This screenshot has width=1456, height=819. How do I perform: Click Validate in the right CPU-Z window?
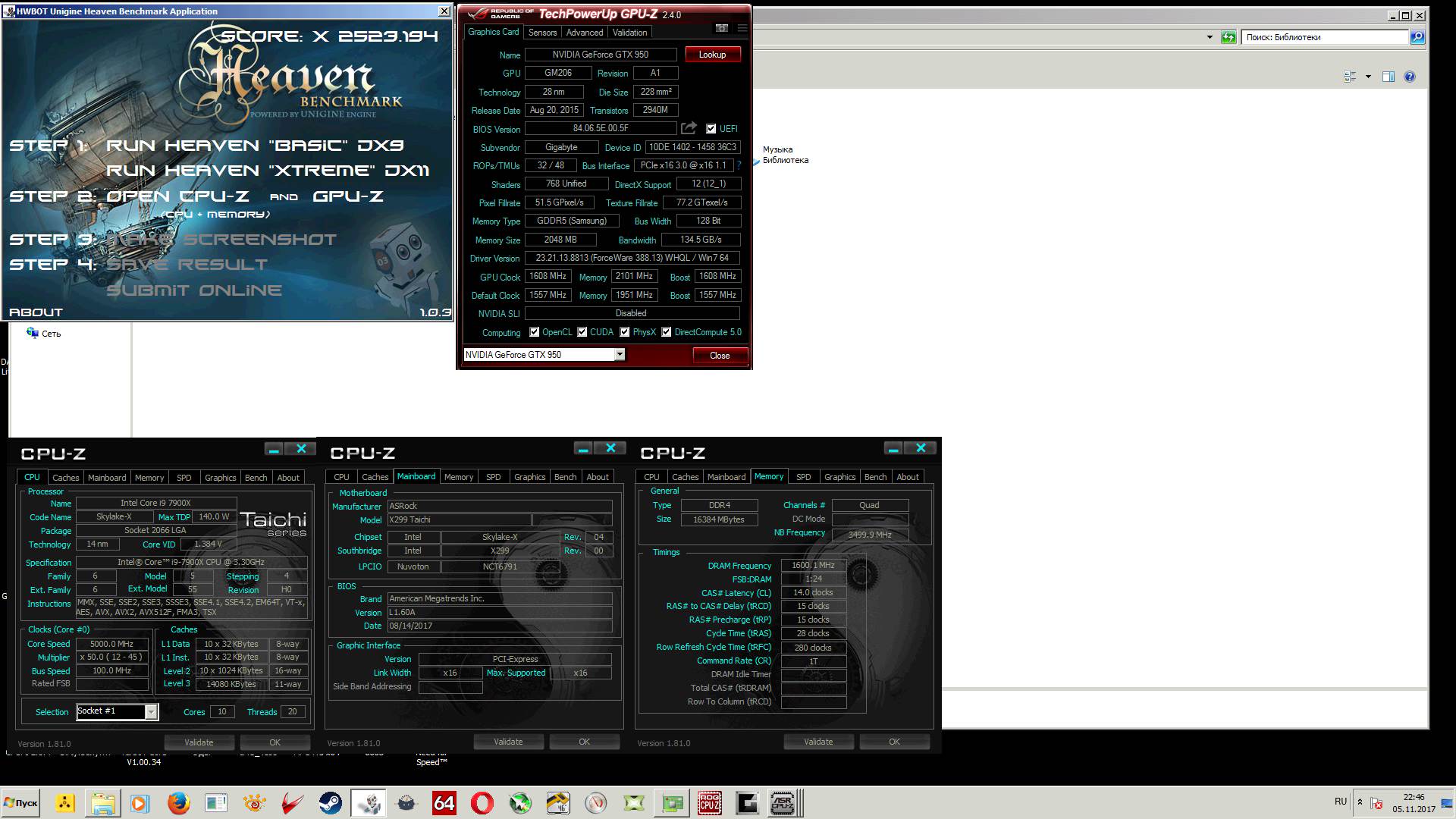818,742
